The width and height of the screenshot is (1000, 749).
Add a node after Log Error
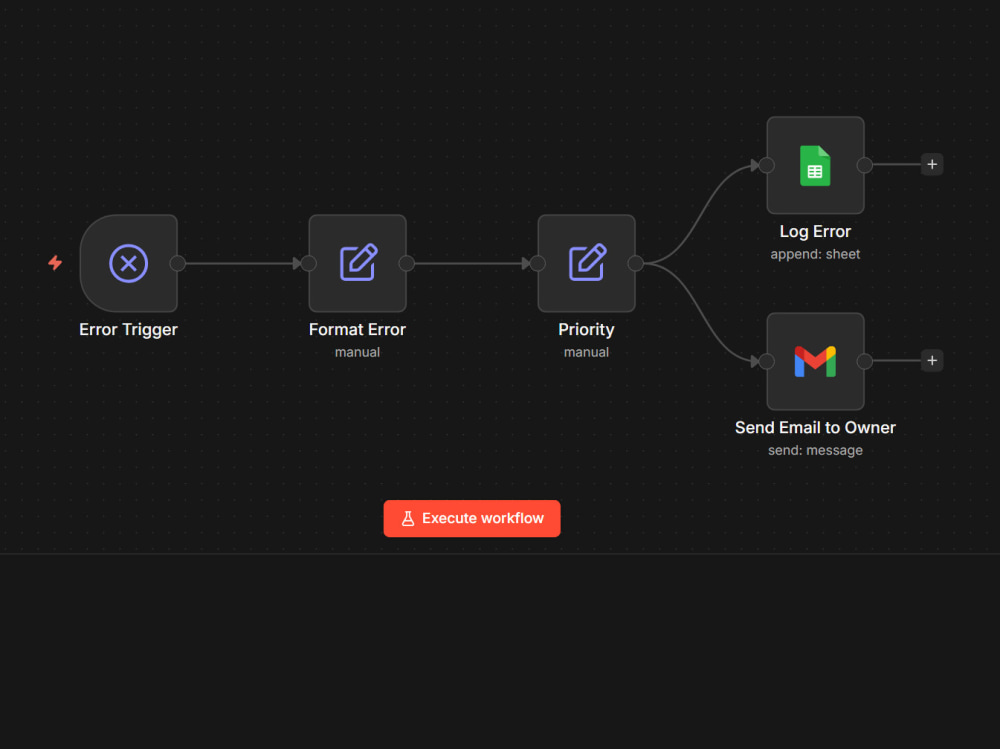point(932,165)
